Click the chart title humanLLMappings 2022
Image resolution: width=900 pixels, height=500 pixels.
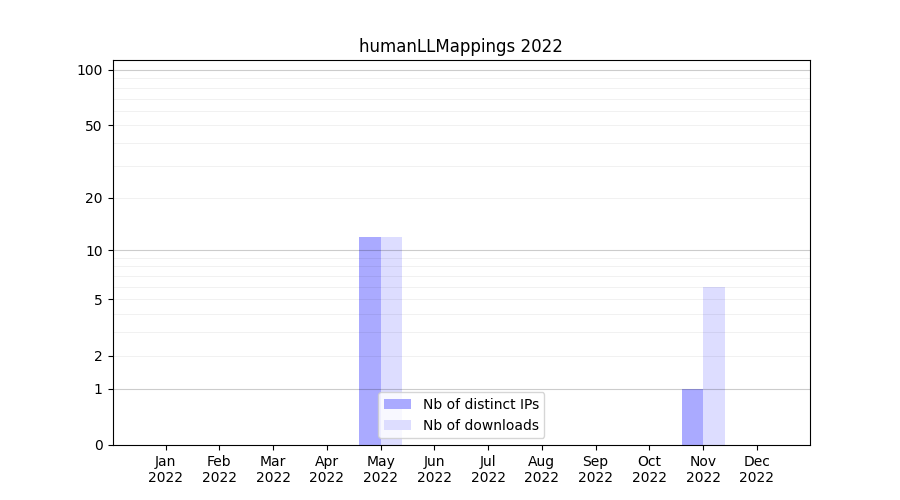[x=460, y=46]
